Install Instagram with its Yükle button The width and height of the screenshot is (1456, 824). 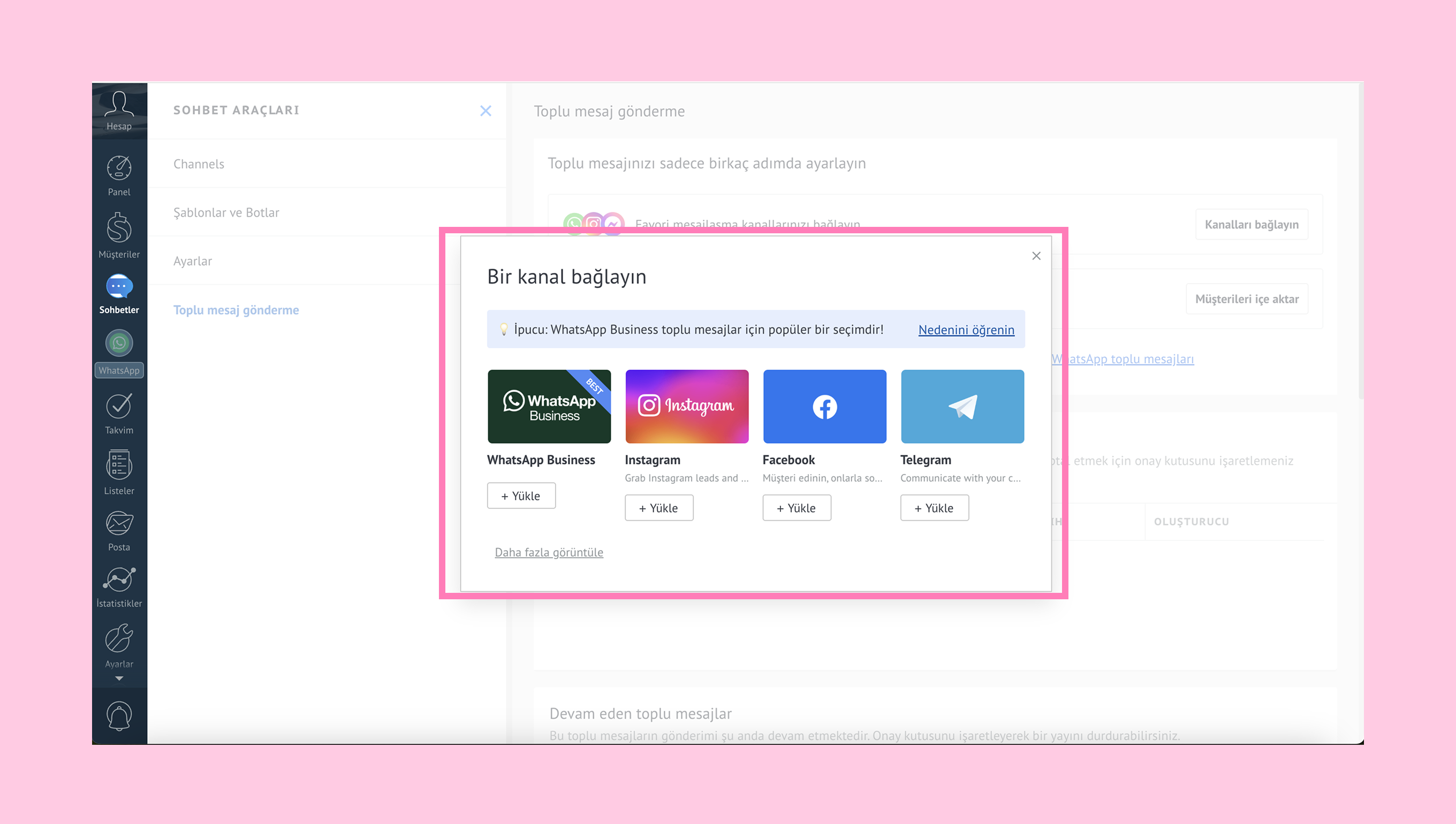[659, 508]
